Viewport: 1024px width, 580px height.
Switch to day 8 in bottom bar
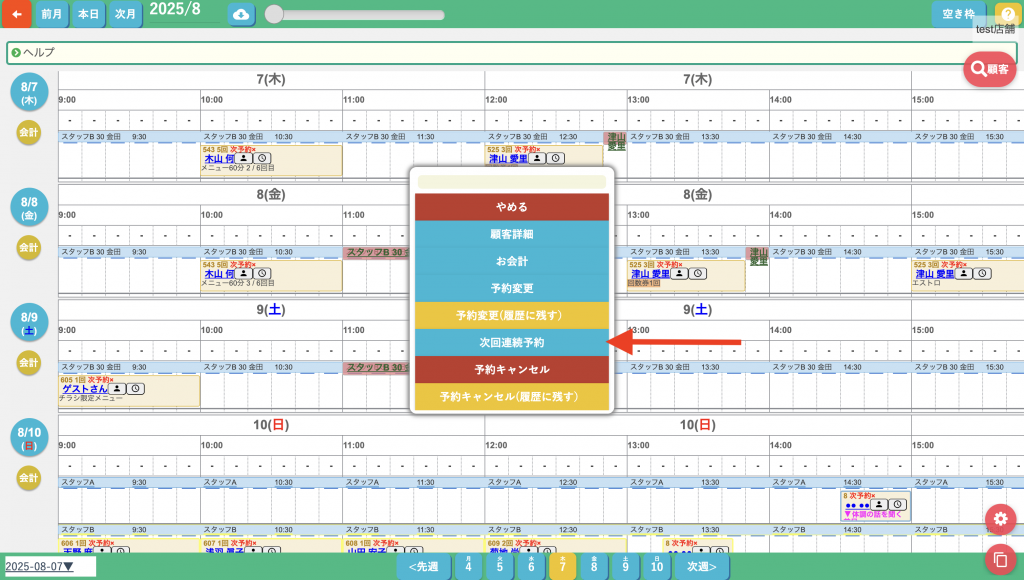594,566
